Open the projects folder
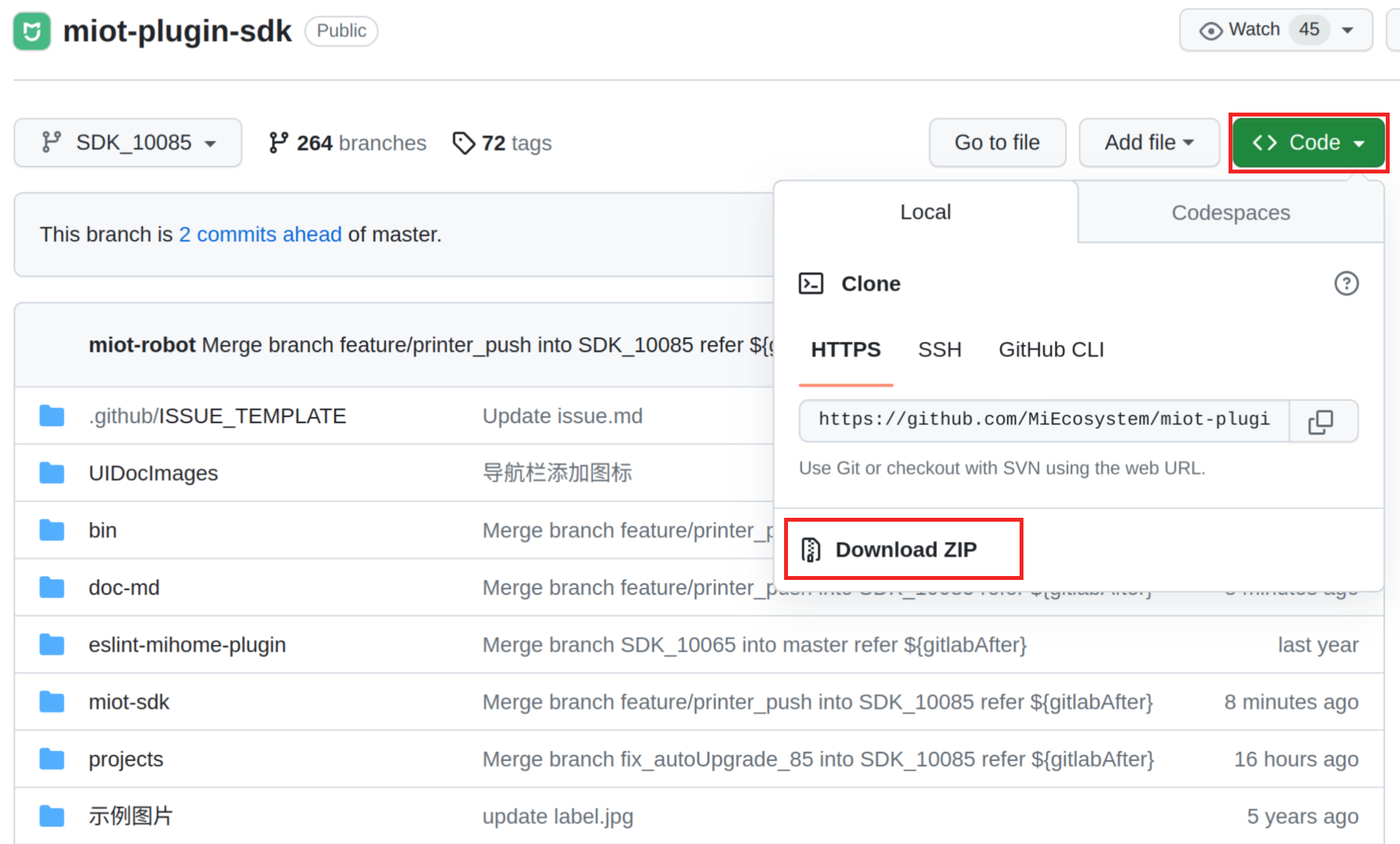The width and height of the screenshot is (1400, 844). pyautogui.click(x=126, y=759)
